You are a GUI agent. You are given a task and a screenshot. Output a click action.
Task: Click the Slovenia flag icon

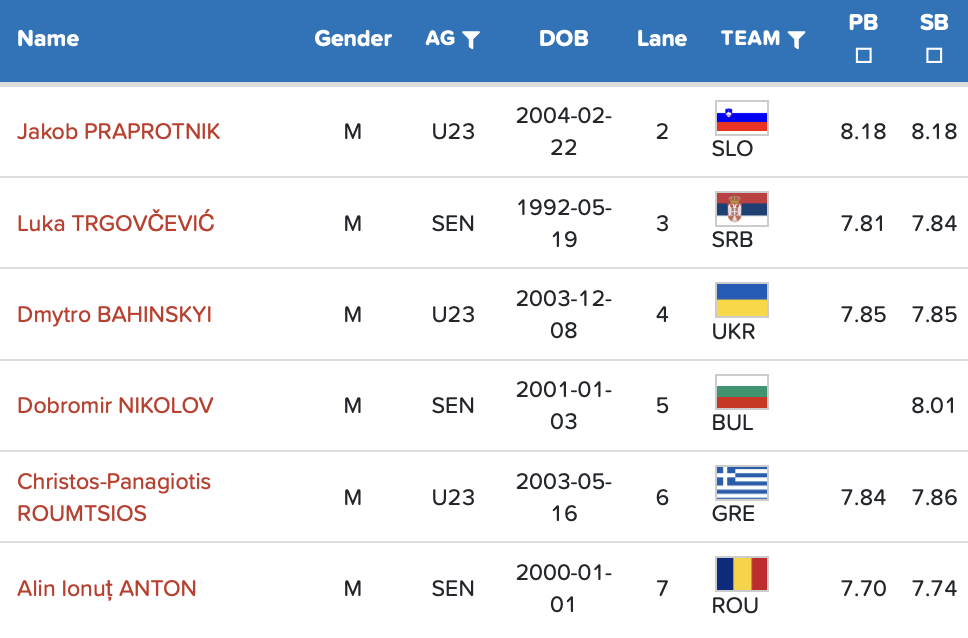[x=742, y=118]
